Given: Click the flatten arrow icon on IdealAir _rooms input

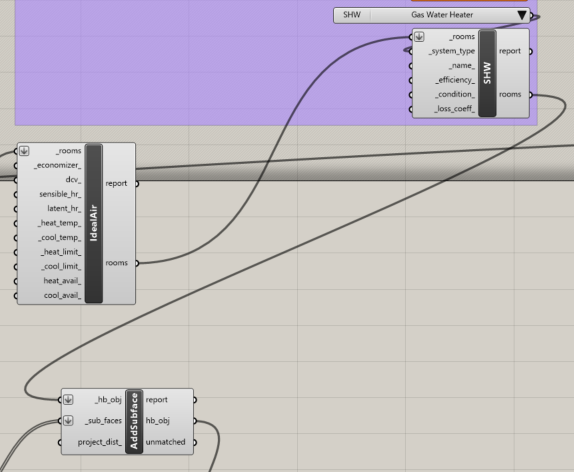Looking at the screenshot, I should point(24,151).
